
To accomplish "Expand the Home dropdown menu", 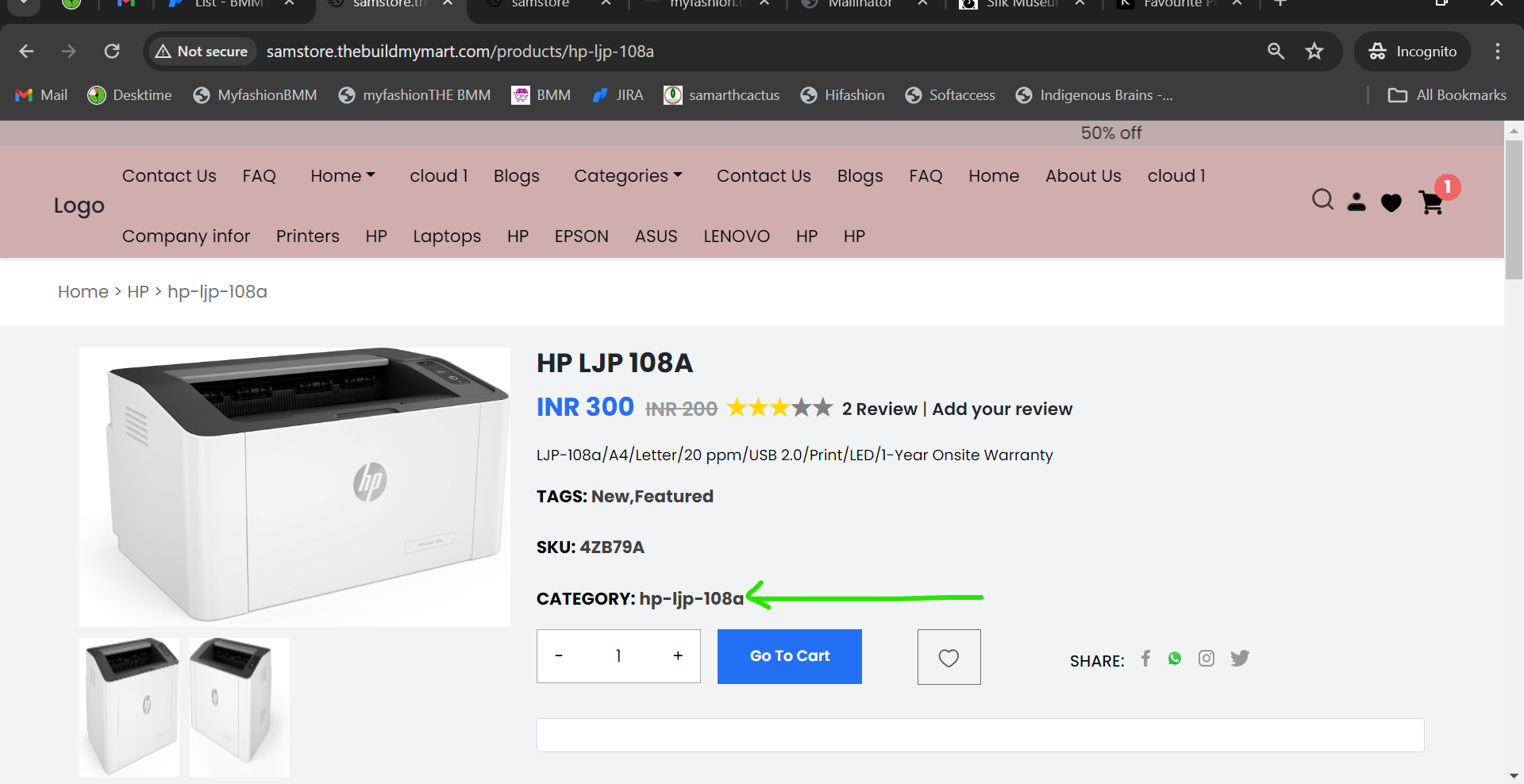I will point(343,176).
